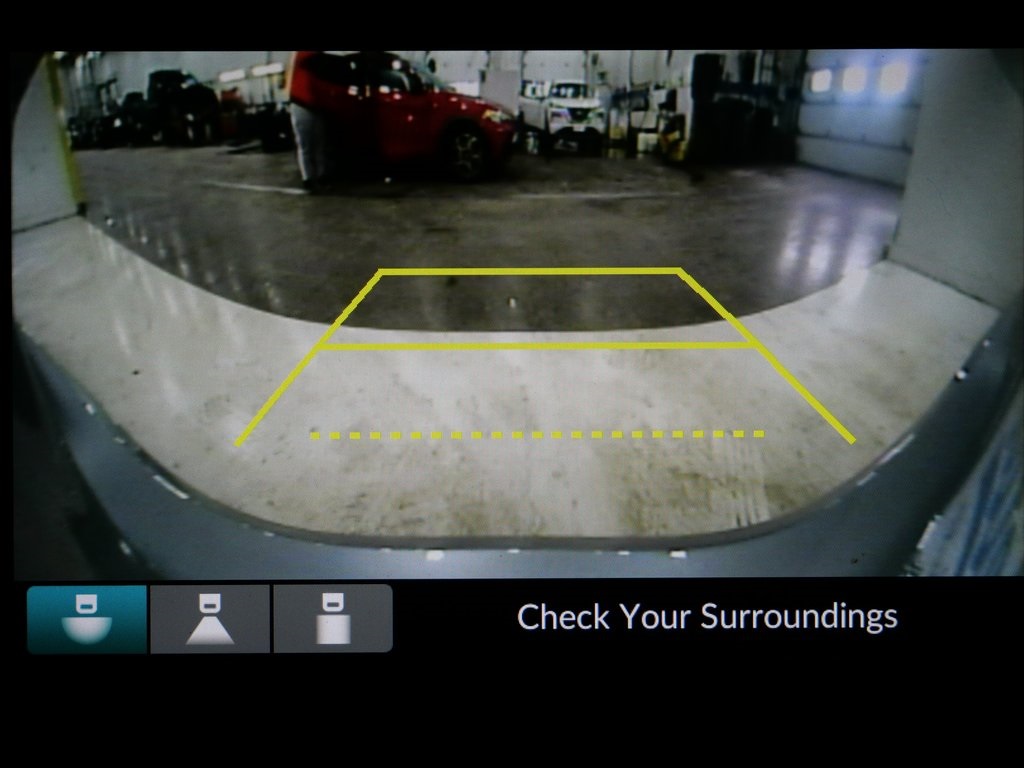The image size is (1024, 768).
Task: Tap the top yellow distance guideline
Action: [530, 271]
